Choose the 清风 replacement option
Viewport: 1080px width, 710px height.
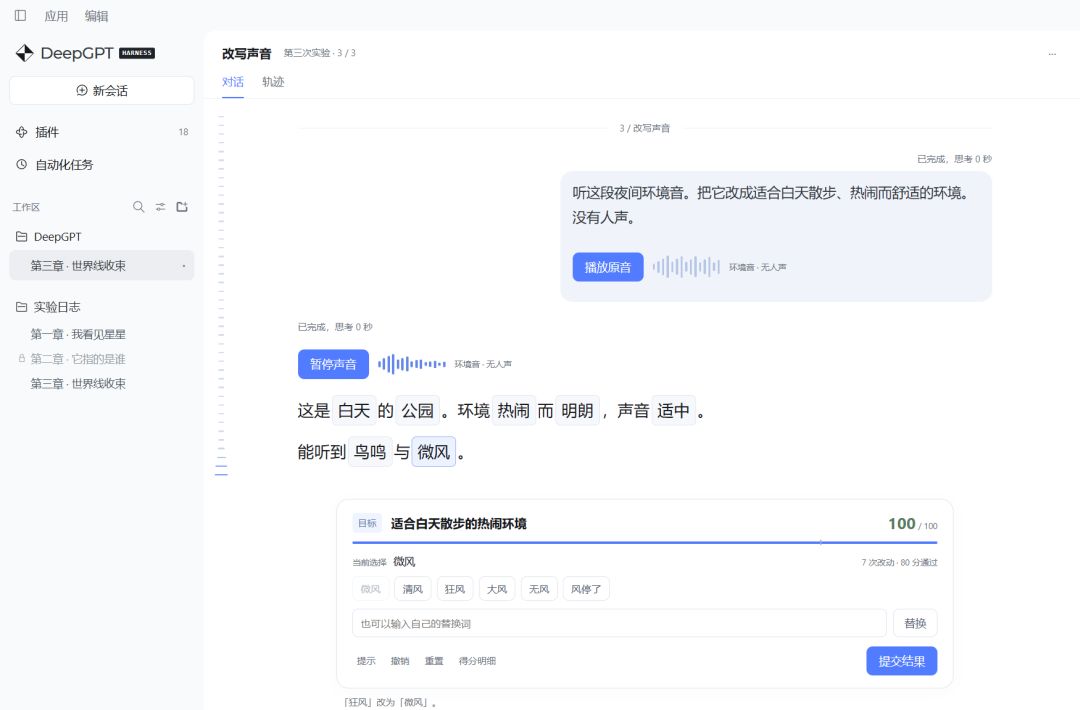(413, 589)
